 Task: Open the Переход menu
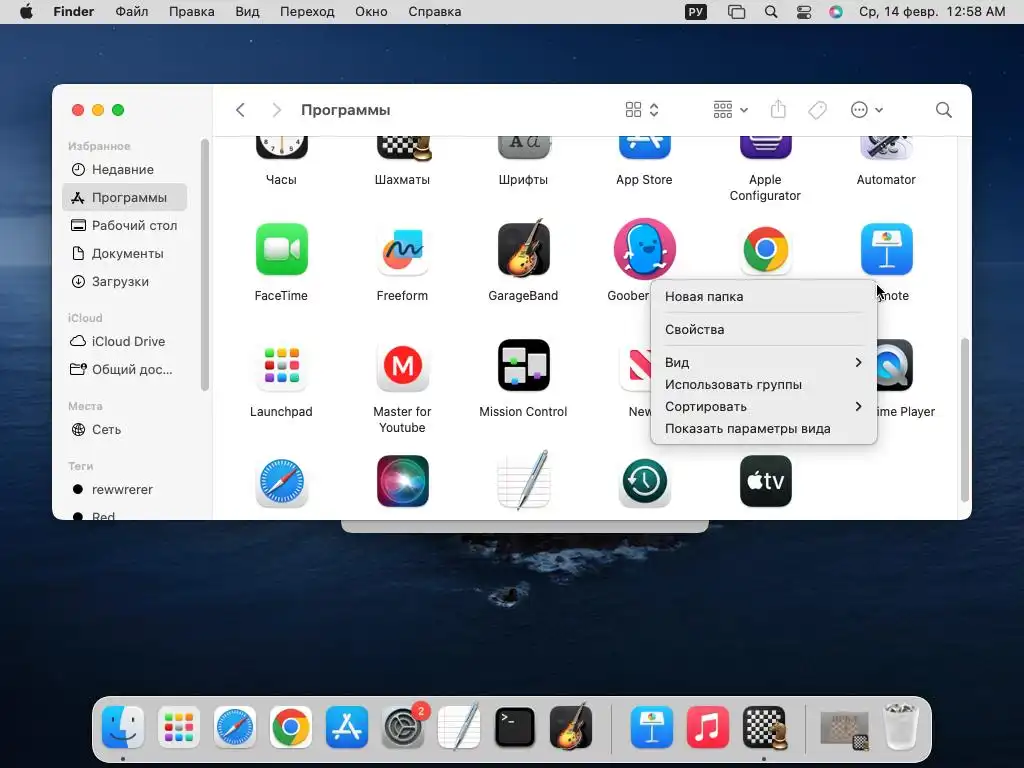click(x=307, y=12)
